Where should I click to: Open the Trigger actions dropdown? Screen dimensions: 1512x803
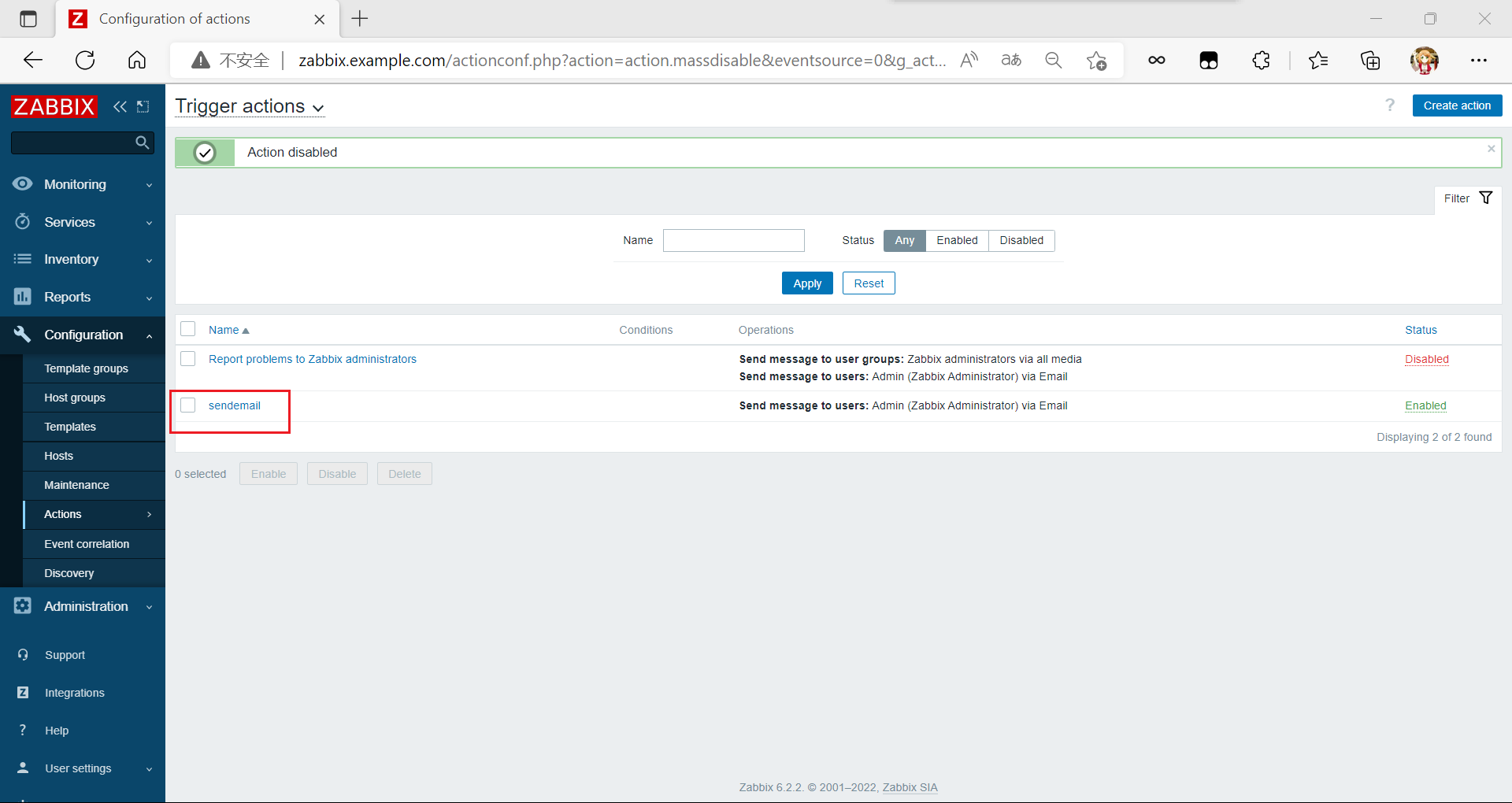pyautogui.click(x=250, y=106)
